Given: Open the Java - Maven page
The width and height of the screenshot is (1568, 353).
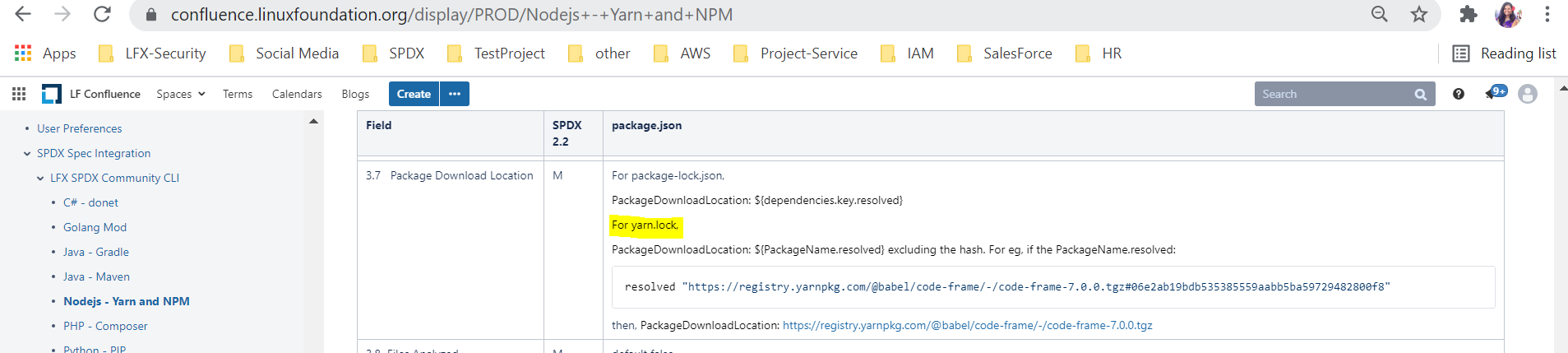Looking at the screenshot, I should pos(96,276).
